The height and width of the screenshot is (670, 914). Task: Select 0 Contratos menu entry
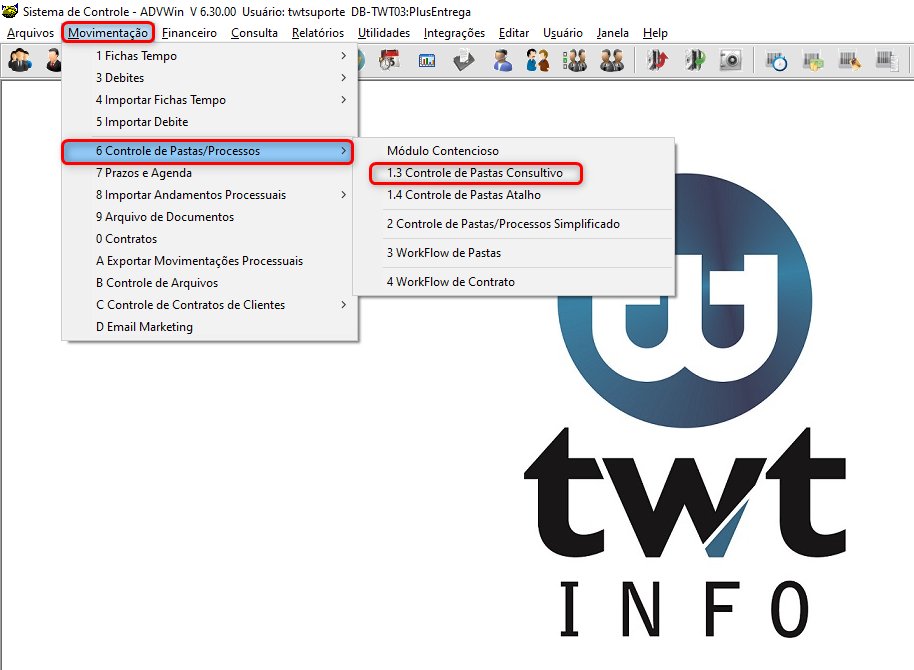(x=210, y=239)
